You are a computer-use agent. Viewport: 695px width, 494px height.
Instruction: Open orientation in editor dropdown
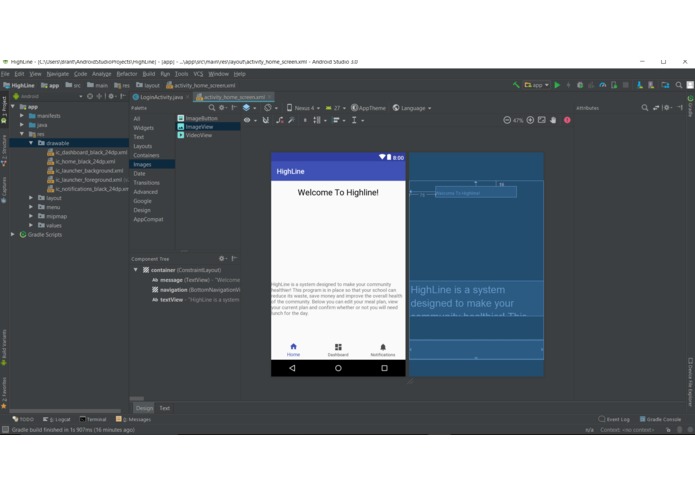270,108
